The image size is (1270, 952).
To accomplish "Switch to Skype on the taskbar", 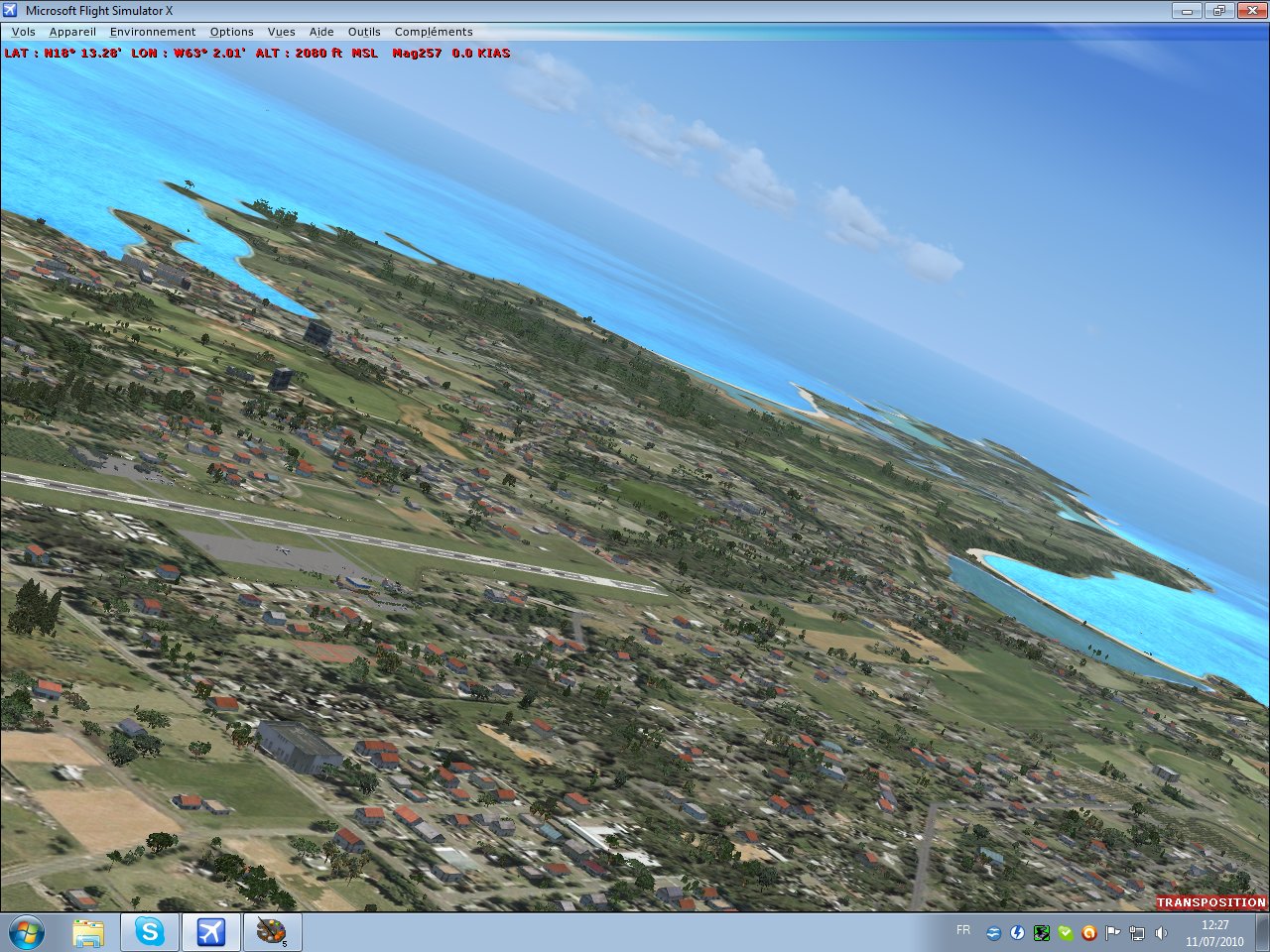I will (x=150, y=932).
